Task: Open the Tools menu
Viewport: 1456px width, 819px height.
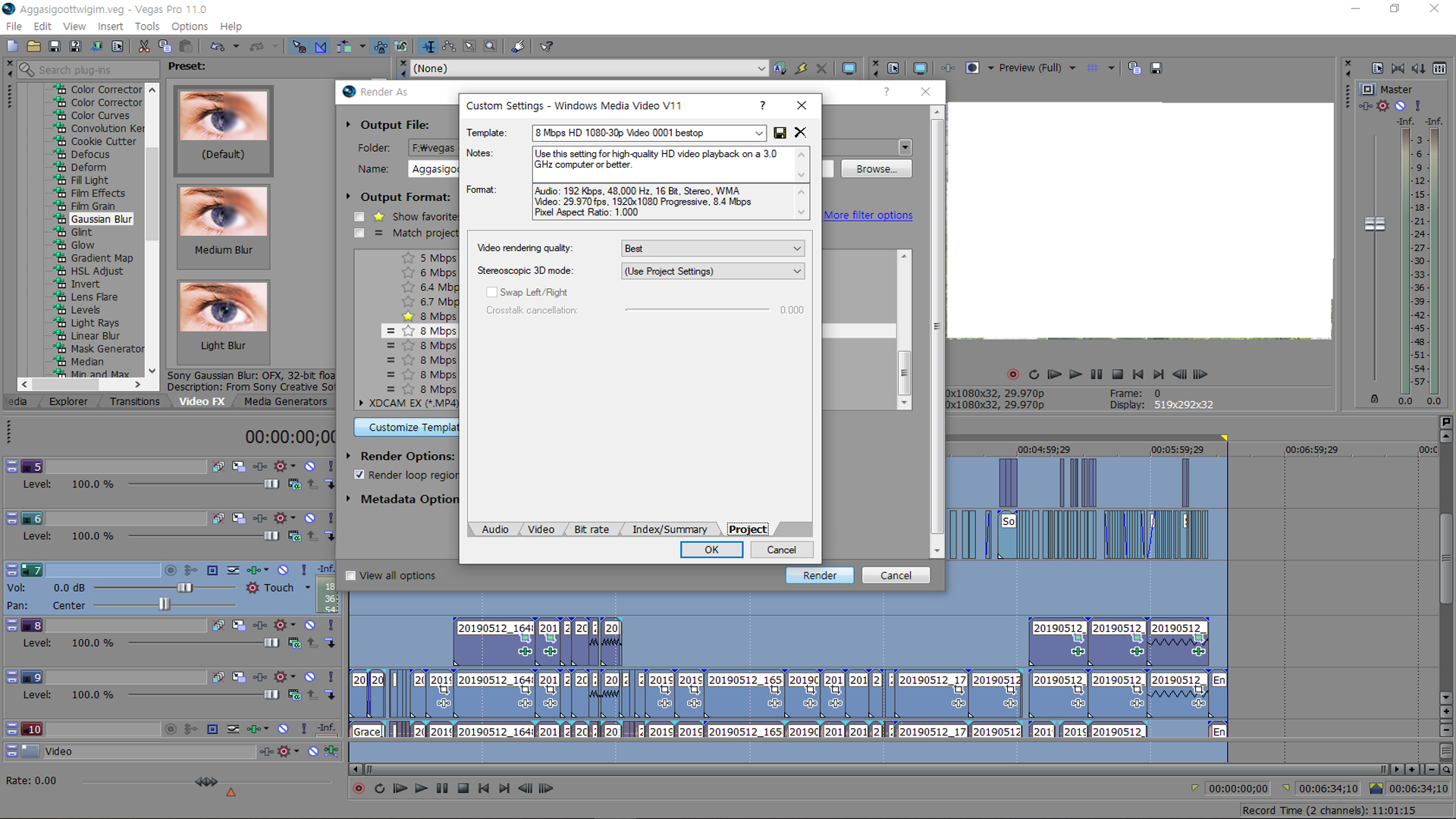Action: pyautogui.click(x=146, y=27)
